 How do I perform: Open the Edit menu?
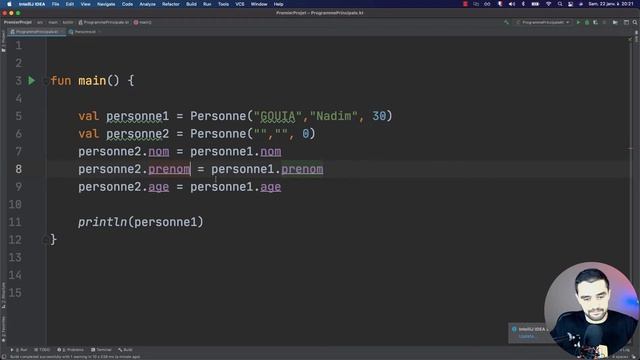click(x=70, y=4)
